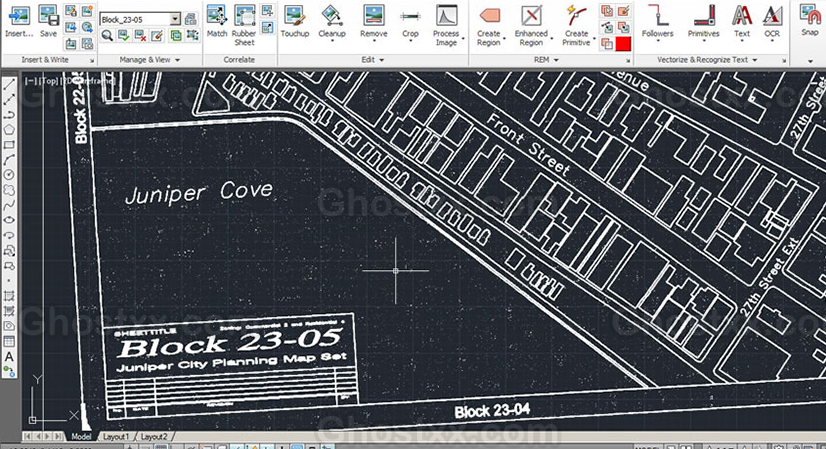Open the Followers dropdown arrow
826x449 pixels.
[657, 41]
